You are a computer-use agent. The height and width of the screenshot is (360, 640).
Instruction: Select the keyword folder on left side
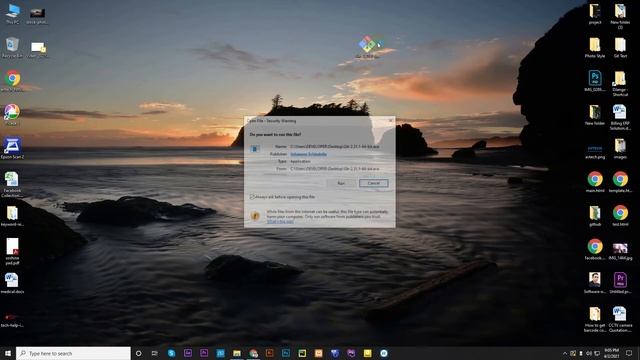click(x=12, y=216)
